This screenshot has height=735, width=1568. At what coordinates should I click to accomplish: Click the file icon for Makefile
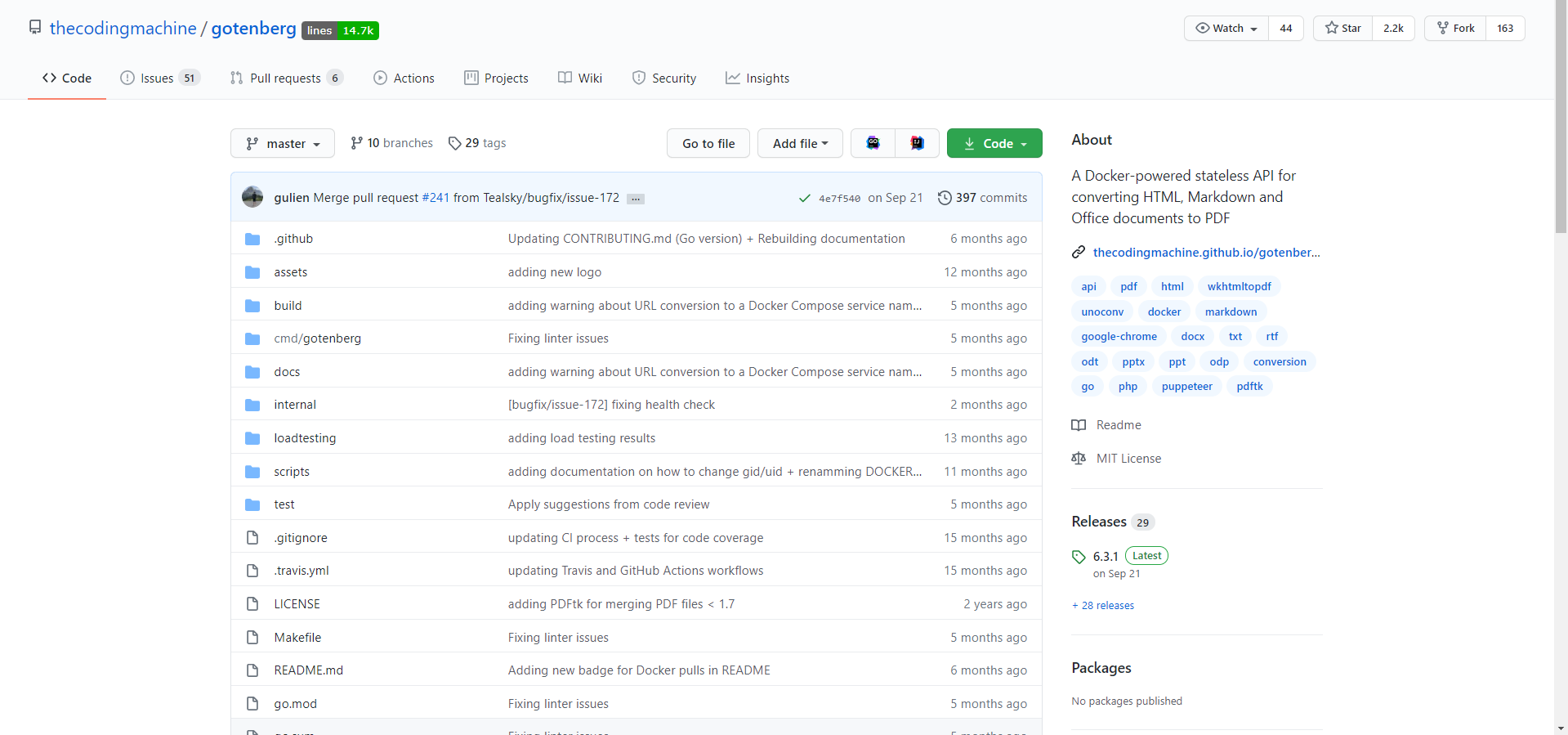click(252, 638)
